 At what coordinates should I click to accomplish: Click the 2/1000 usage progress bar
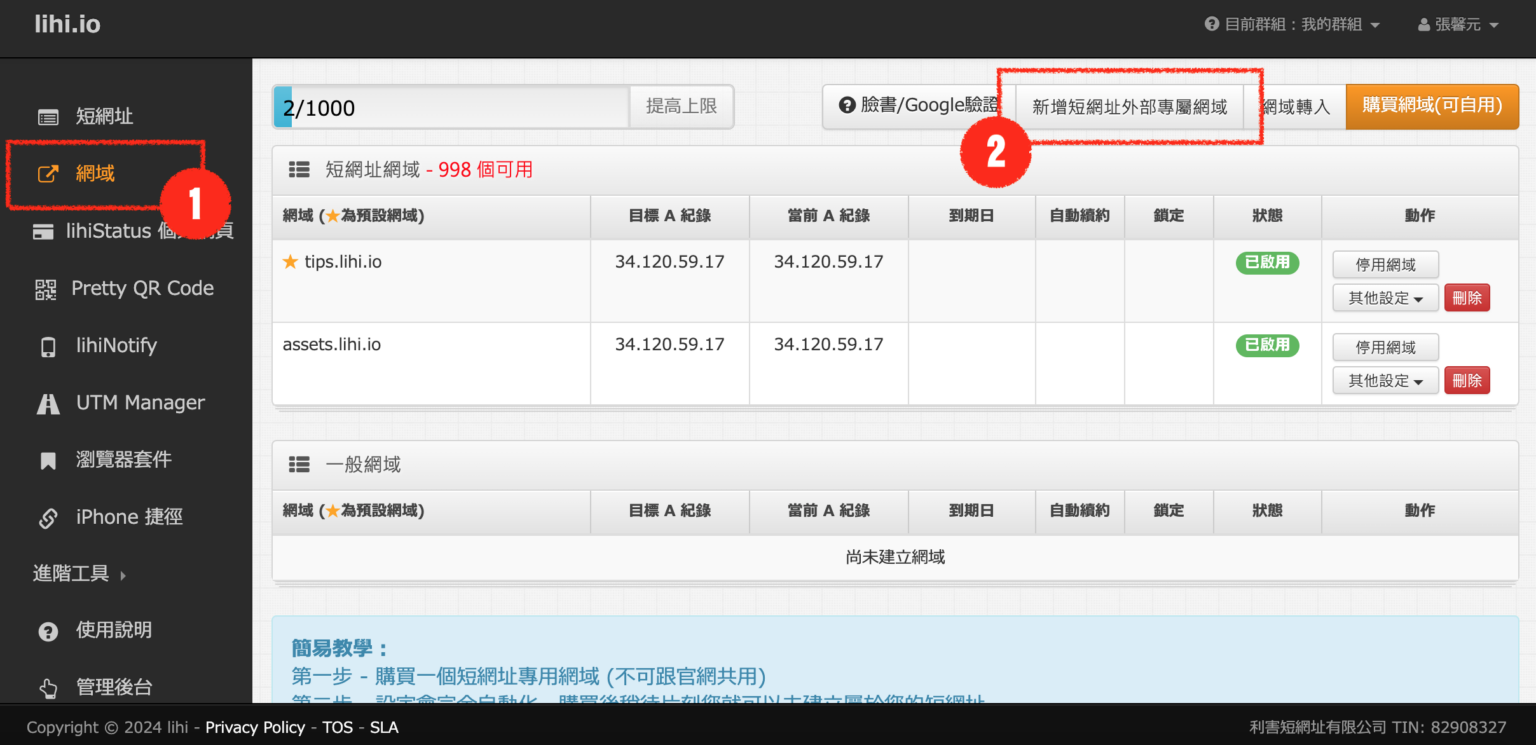(x=452, y=107)
